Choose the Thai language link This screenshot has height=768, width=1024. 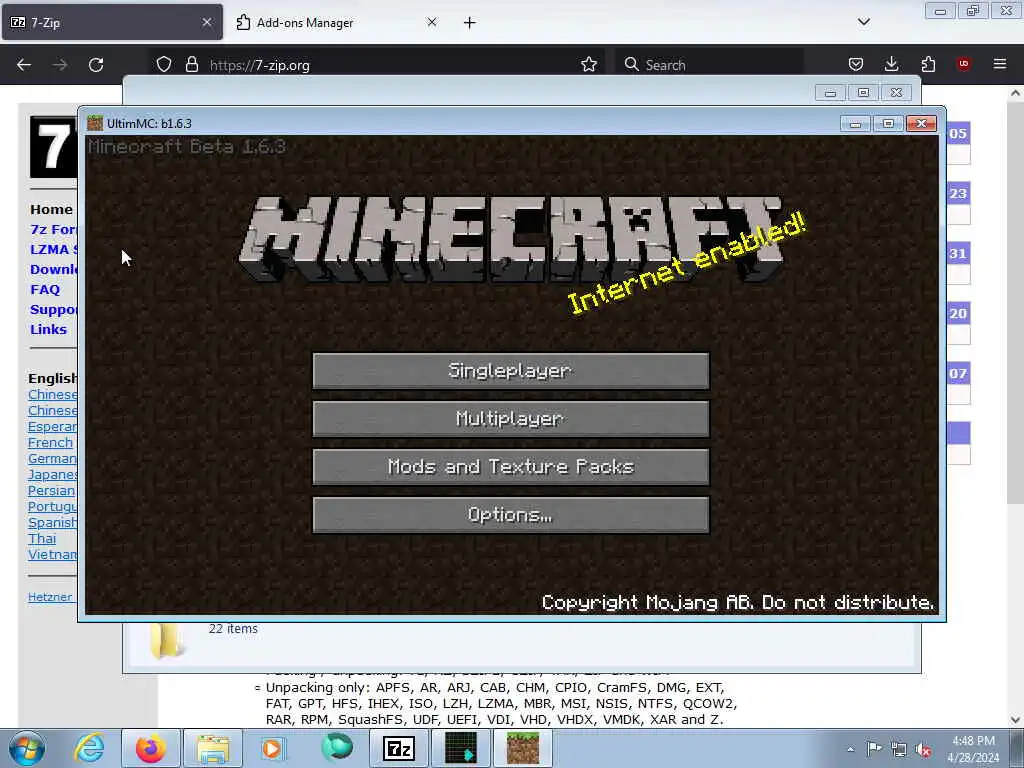click(42, 539)
